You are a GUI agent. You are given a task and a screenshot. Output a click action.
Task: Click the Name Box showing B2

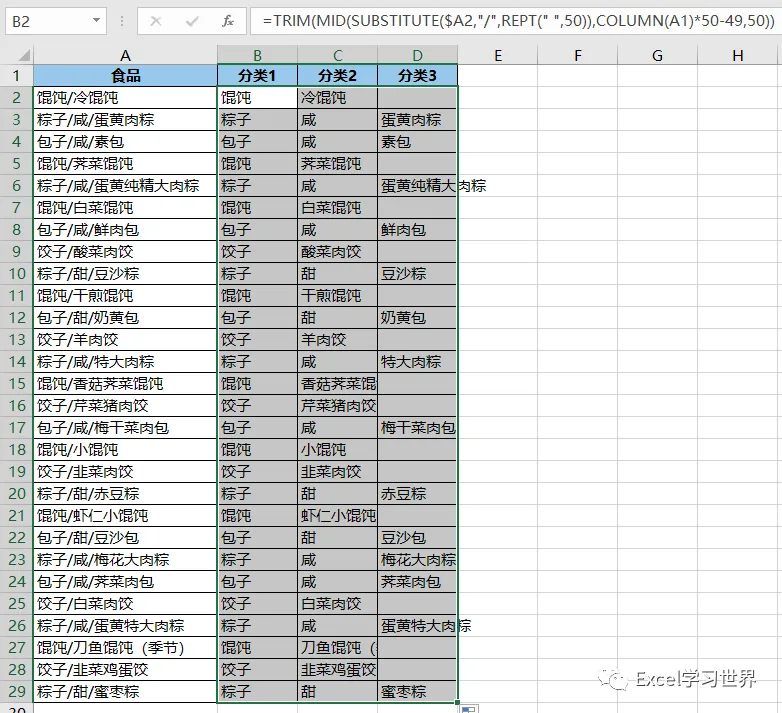tap(56, 21)
